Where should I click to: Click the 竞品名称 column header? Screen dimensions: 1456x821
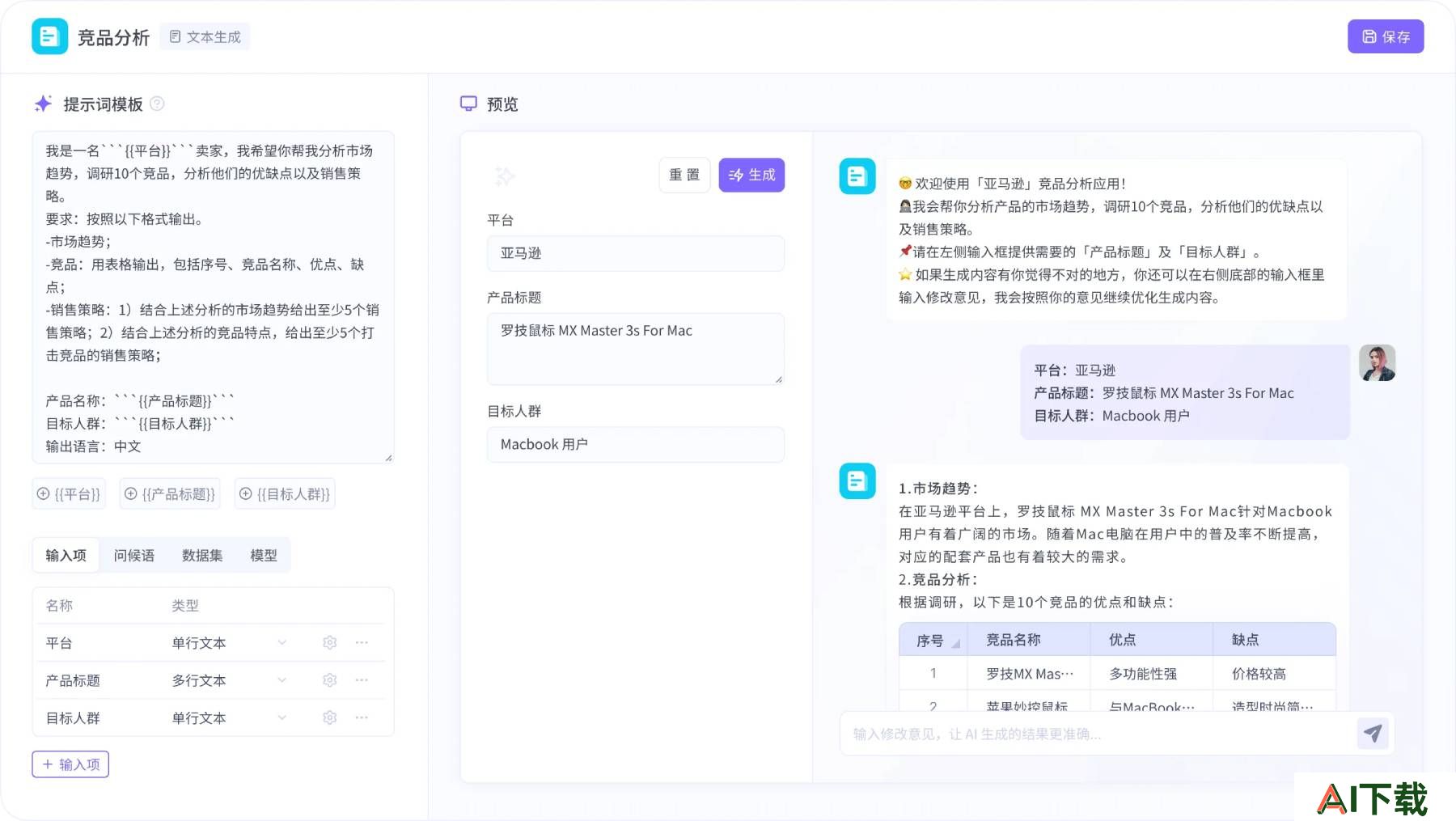coord(1029,640)
